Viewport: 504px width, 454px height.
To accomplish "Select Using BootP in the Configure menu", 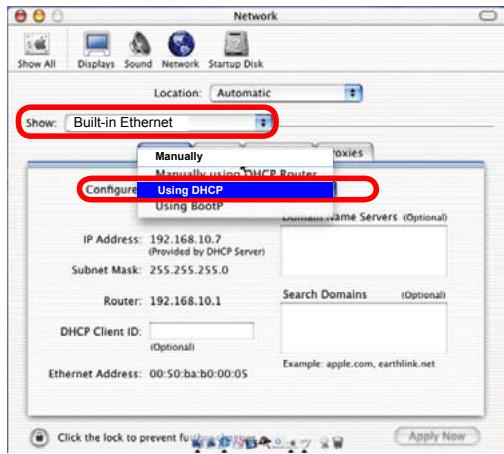I will (x=235, y=206).
